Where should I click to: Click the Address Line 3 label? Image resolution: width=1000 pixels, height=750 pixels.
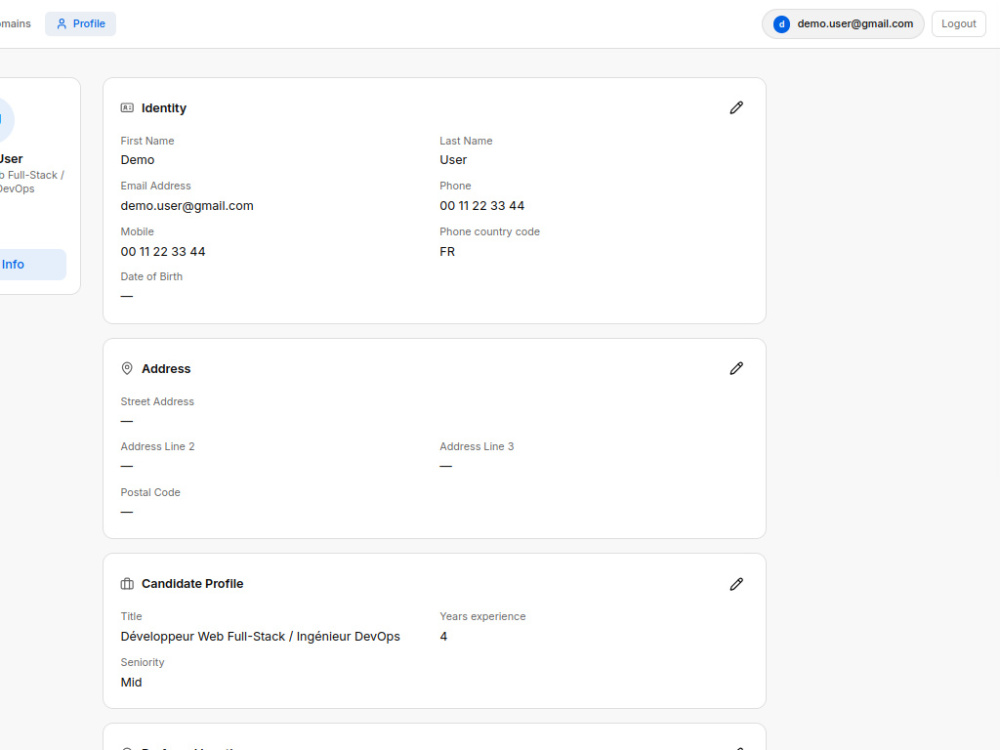[x=476, y=446]
